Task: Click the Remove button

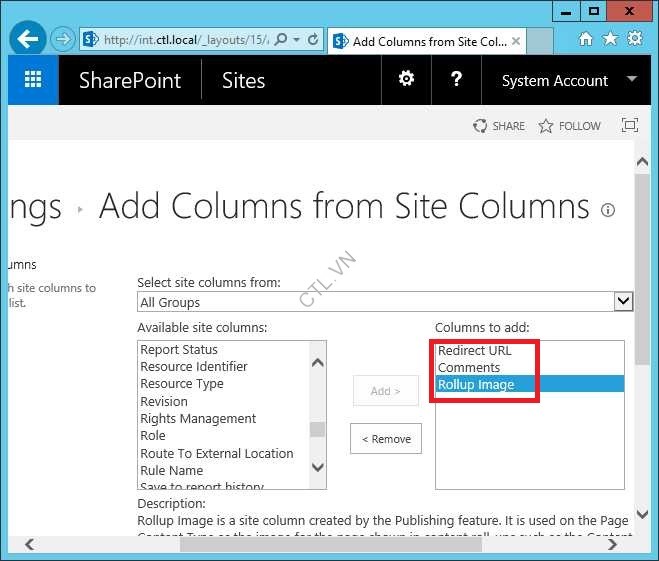Action: tap(386, 438)
